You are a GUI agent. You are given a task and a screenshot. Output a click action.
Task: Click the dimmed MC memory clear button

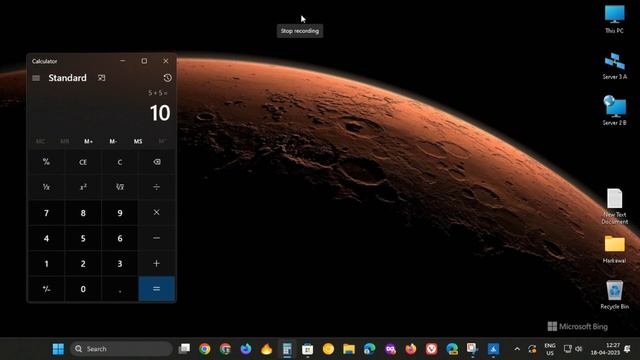point(40,141)
